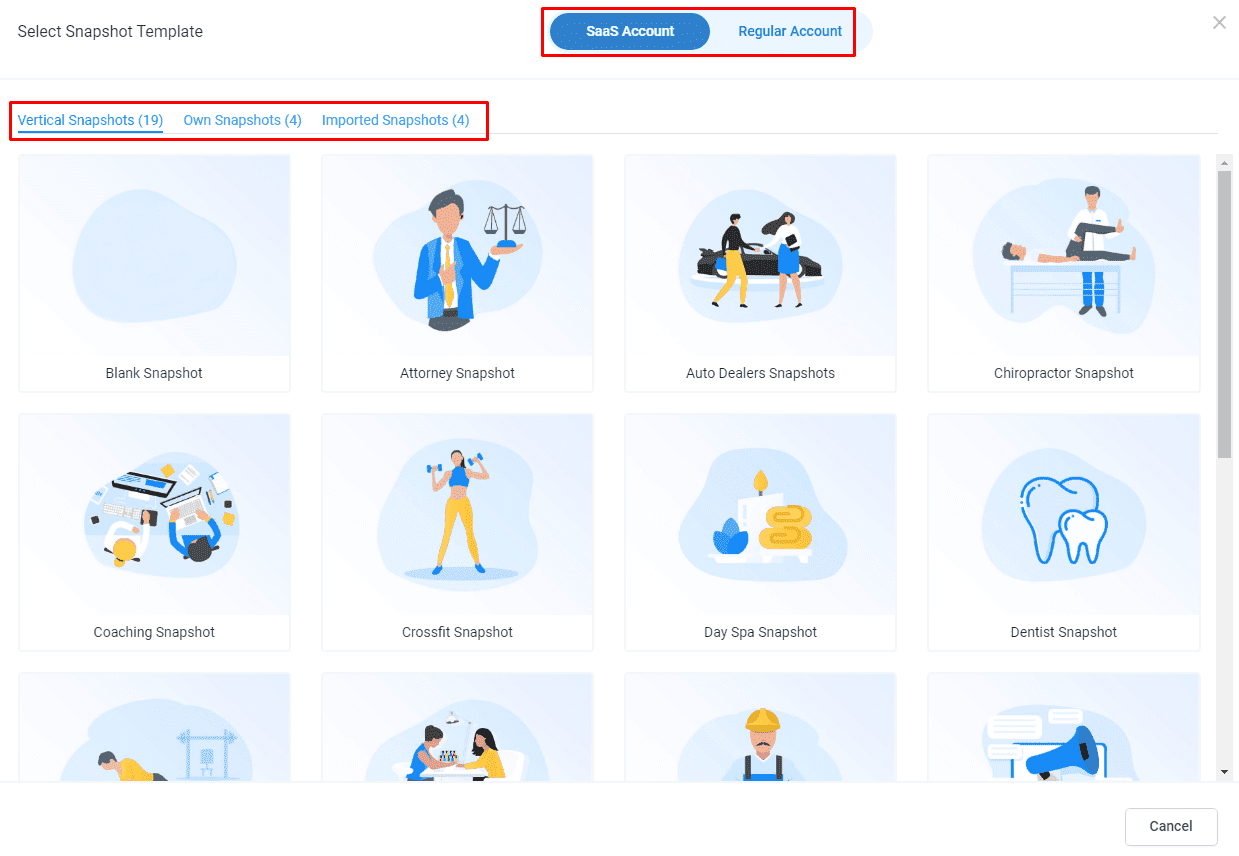This screenshot has width=1239, height=856.
Task: Click the vertical scrollbar thumb
Action: (1224, 315)
